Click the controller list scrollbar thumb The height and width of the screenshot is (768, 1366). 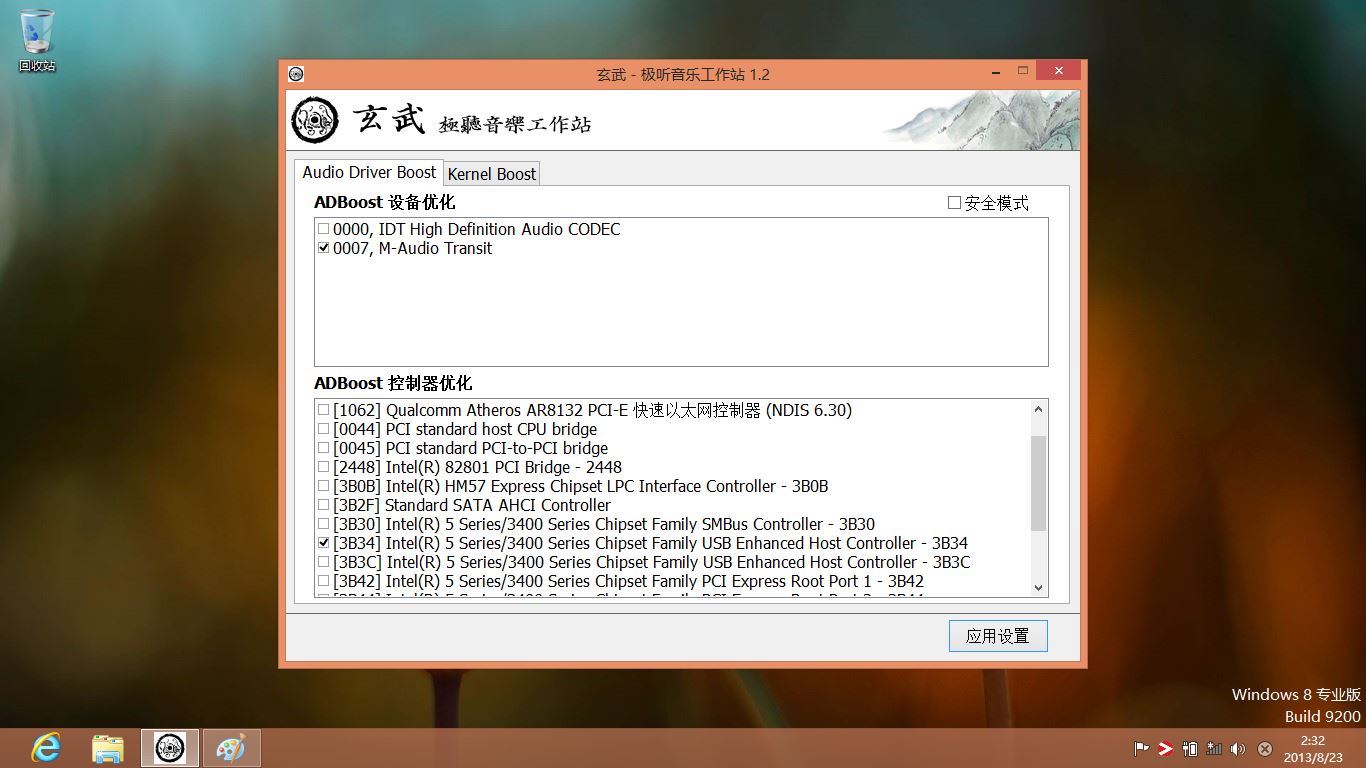coord(1038,483)
